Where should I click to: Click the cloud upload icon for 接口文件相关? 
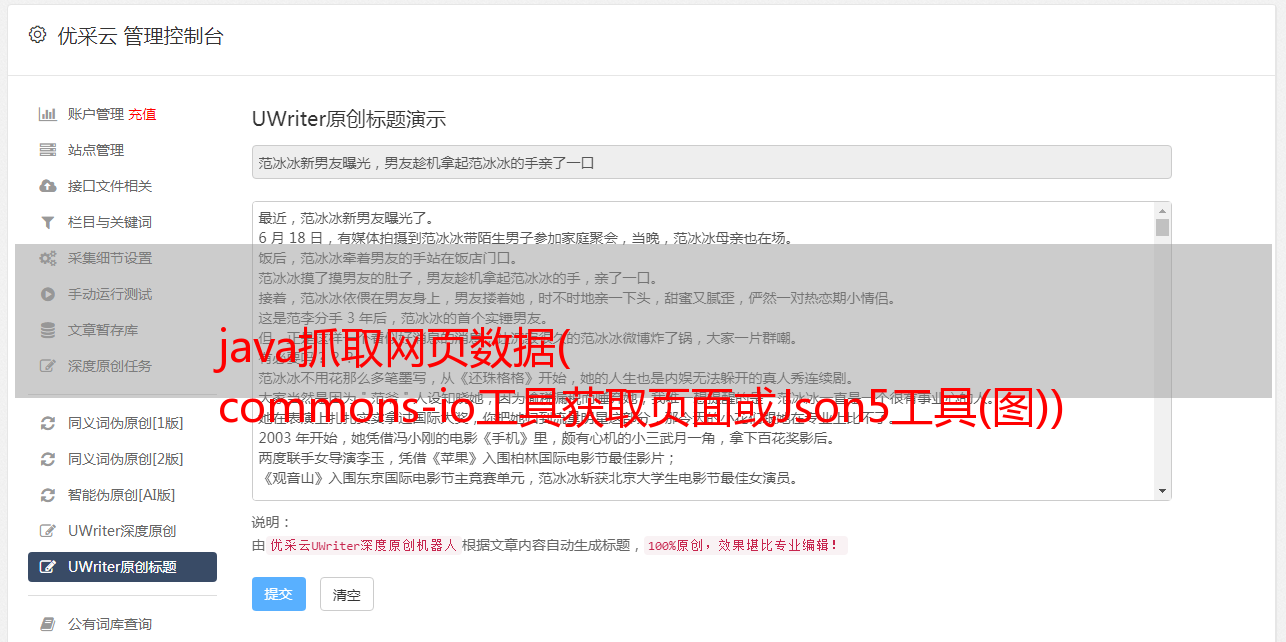(47, 186)
